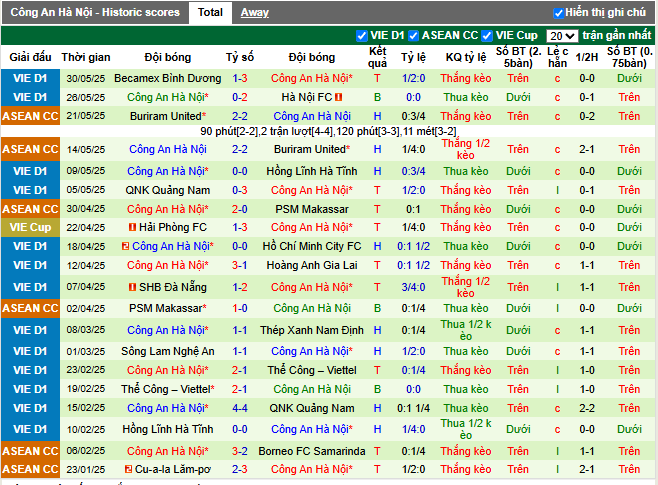658x485 pixels.
Task: Click the Kết quả column header
Action: (377, 57)
